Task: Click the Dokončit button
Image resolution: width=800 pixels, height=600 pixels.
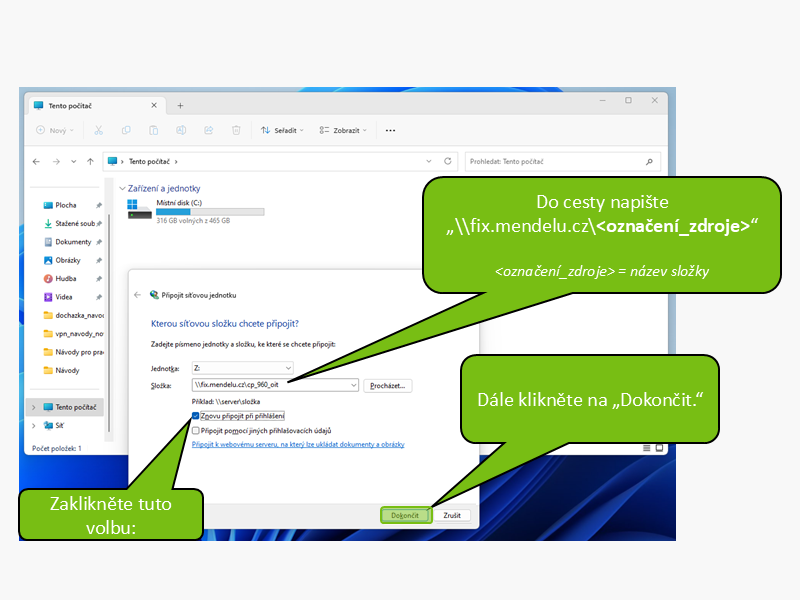Action: tap(405, 515)
